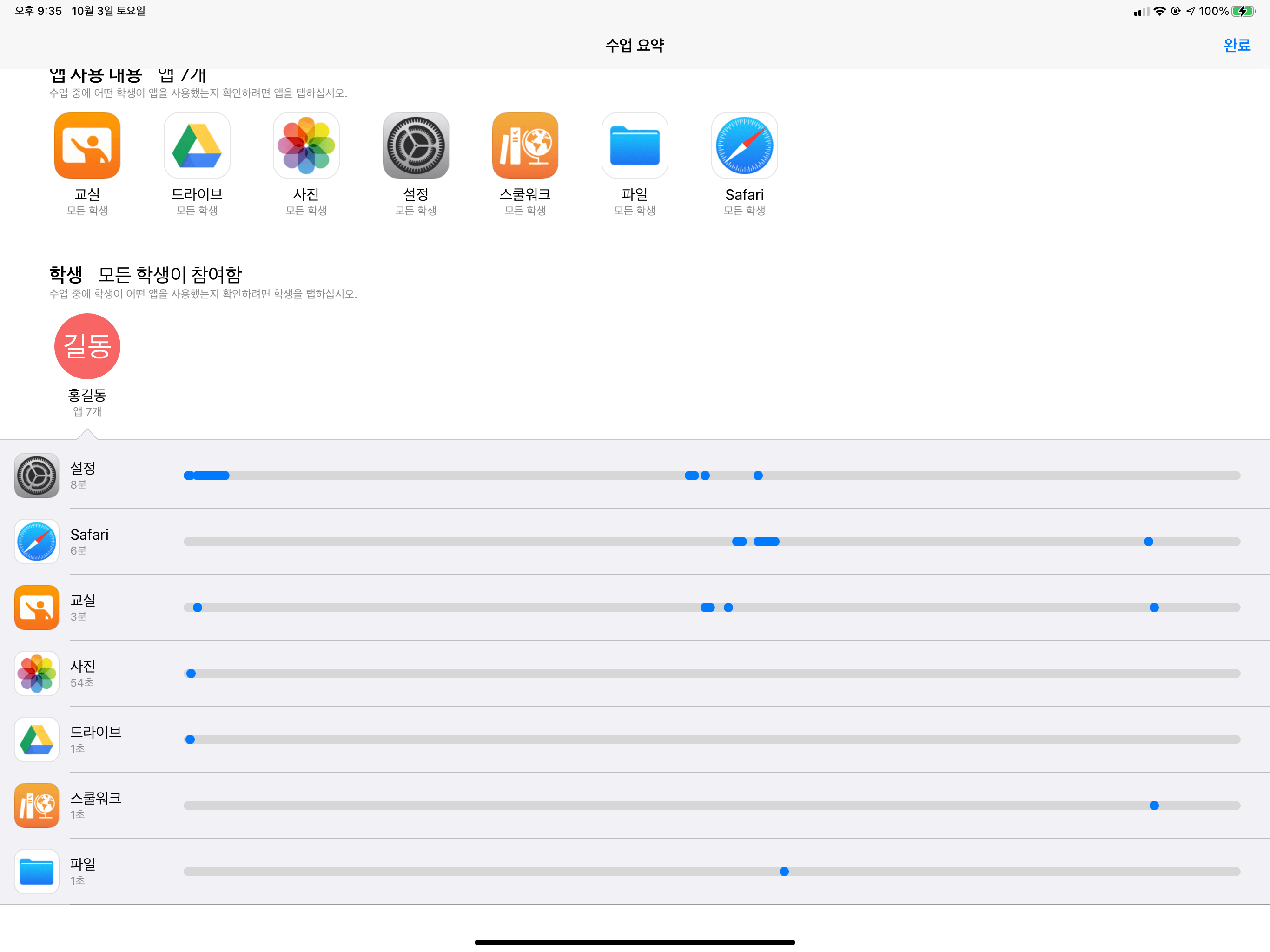The height and width of the screenshot is (952, 1270).
Task: Tap the 교실 (Classroom) app icon in app usage
Action: tap(87, 145)
